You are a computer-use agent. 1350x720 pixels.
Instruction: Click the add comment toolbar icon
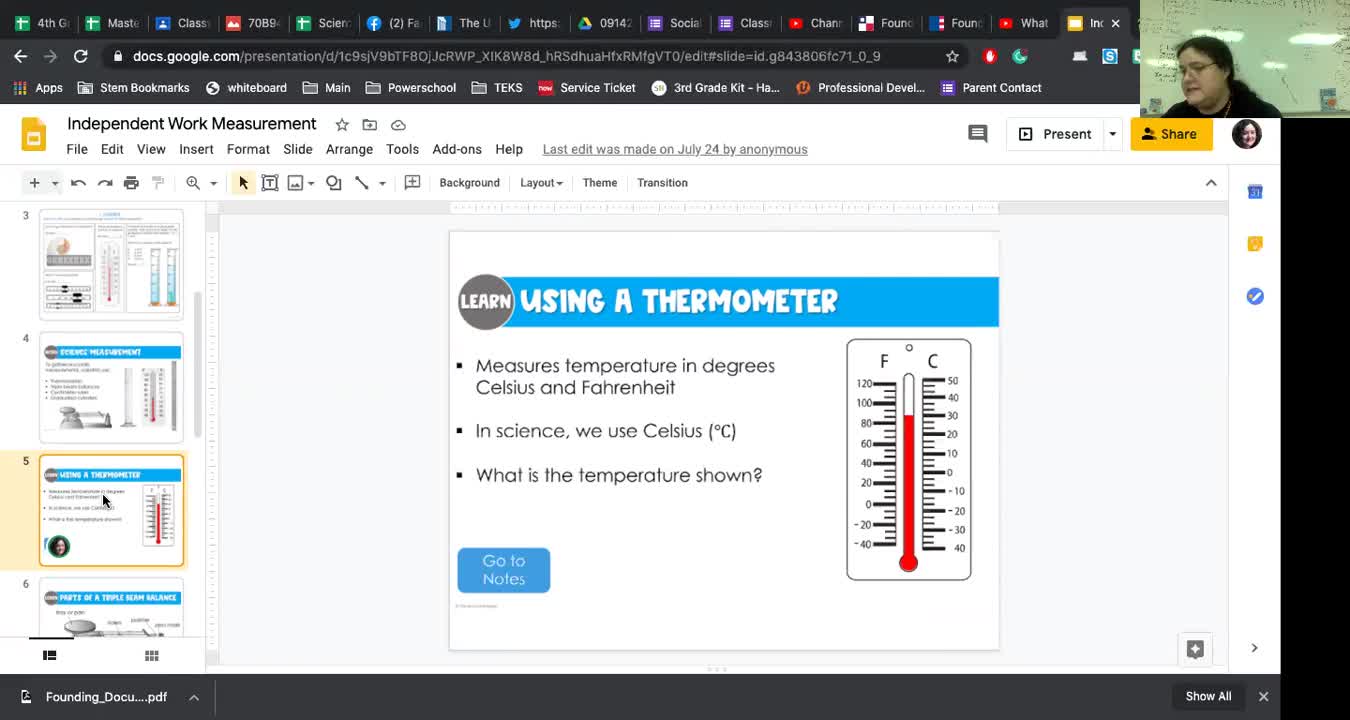412,183
